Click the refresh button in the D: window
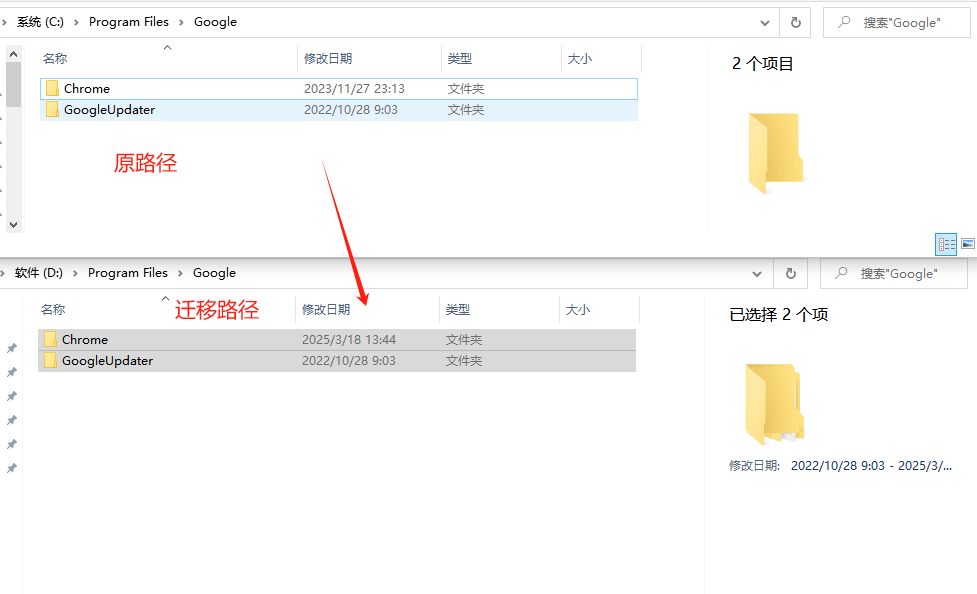Image resolution: width=977 pixels, height=594 pixels. (x=791, y=273)
